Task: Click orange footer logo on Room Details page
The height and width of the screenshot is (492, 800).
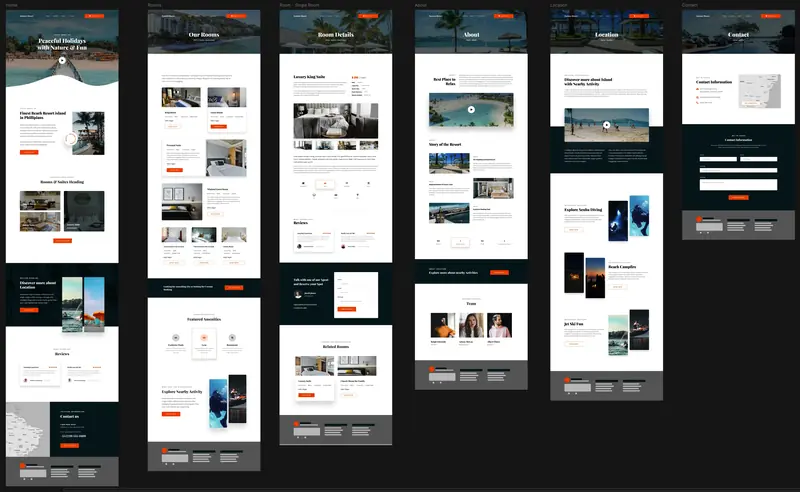Action: [296, 424]
